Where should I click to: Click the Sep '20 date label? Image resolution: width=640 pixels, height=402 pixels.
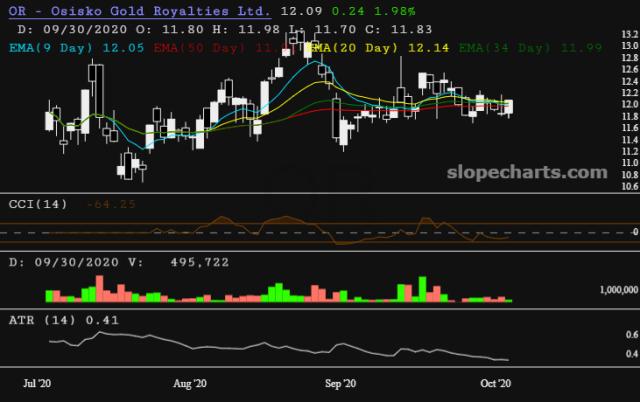pyautogui.click(x=340, y=383)
